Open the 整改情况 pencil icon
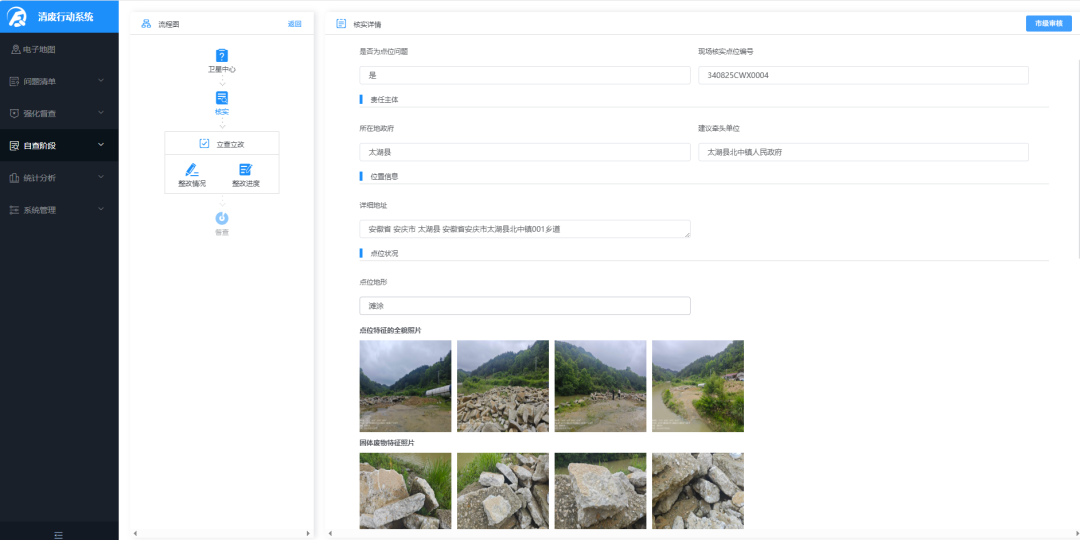This screenshot has height=540, width=1080. (x=192, y=169)
